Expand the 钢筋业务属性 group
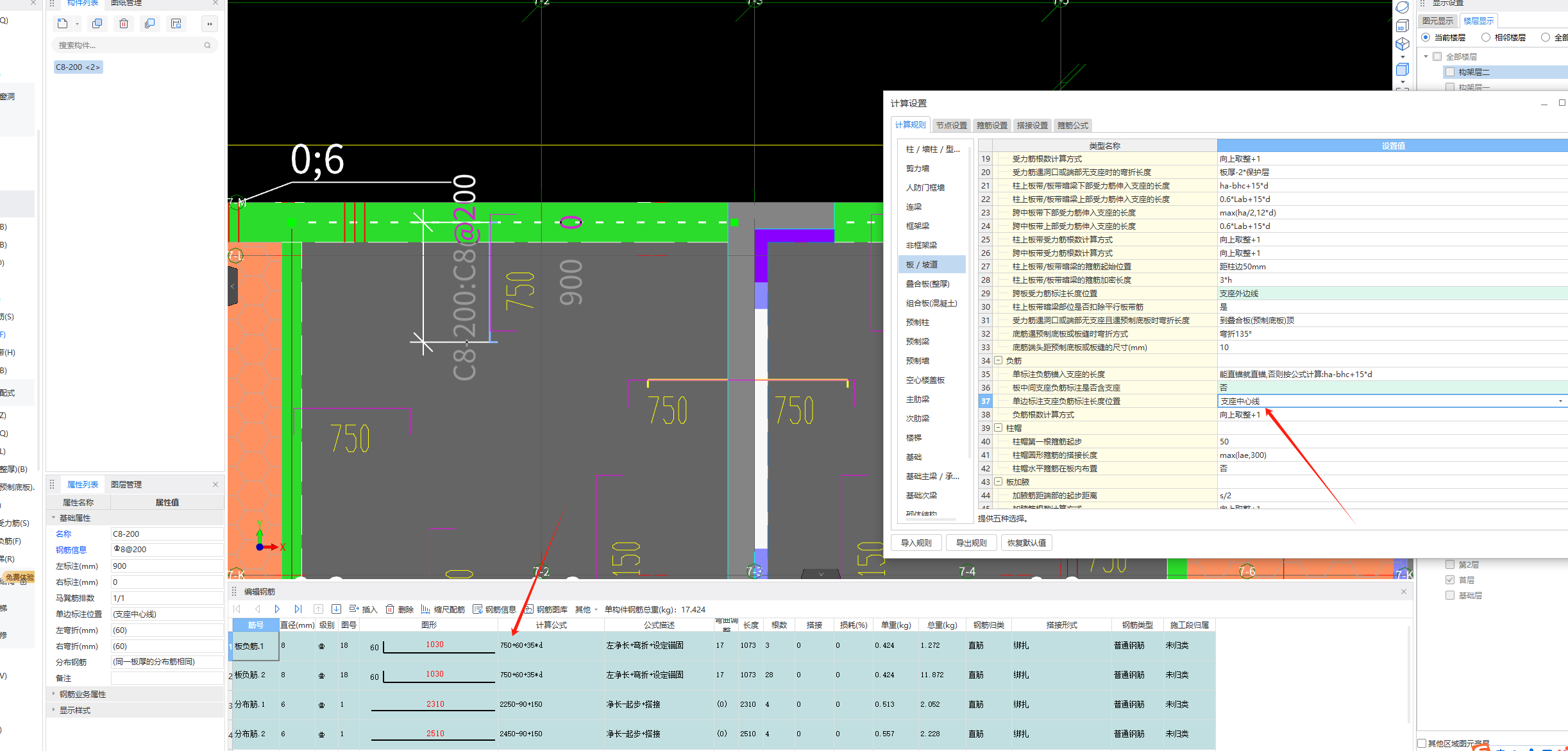 (53, 694)
